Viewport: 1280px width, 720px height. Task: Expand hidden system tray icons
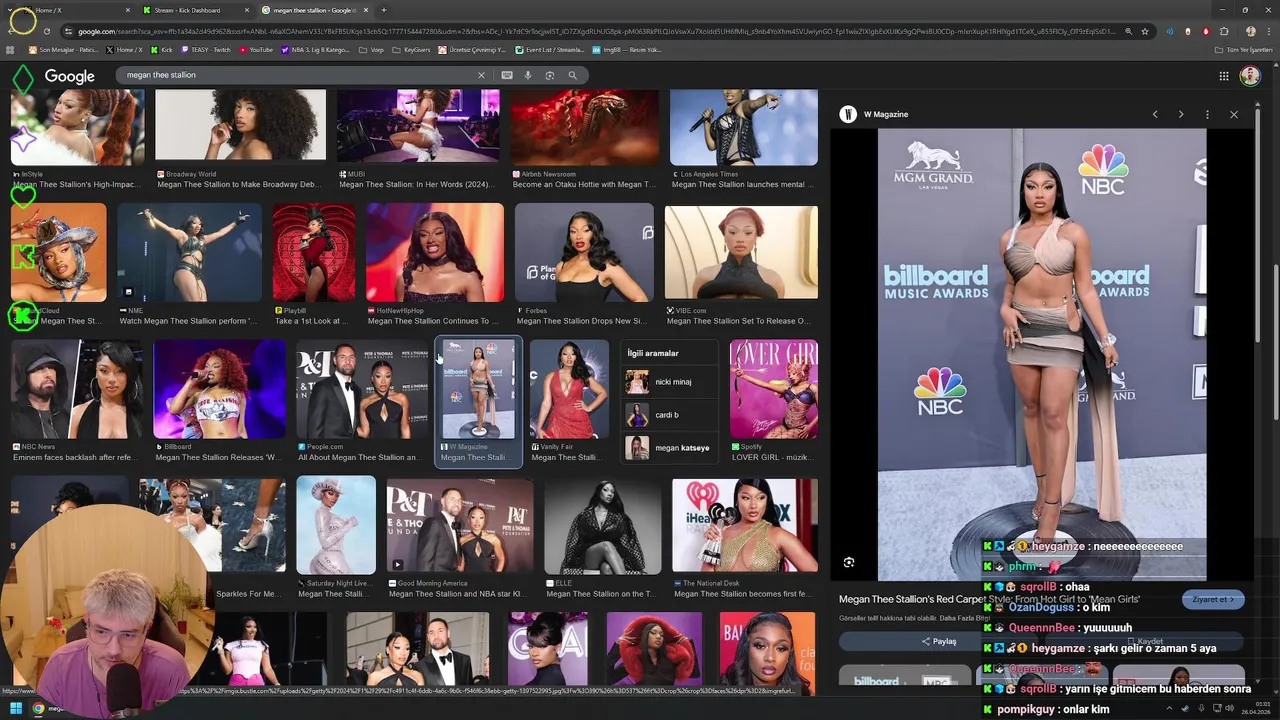(x=1169, y=709)
